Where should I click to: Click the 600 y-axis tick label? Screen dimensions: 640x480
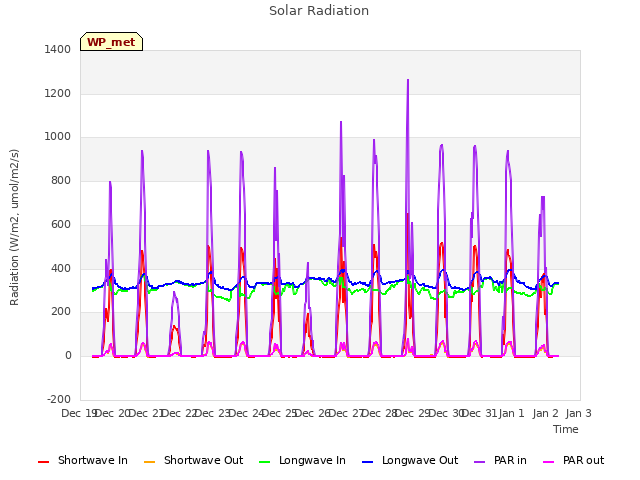tap(61, 224)
